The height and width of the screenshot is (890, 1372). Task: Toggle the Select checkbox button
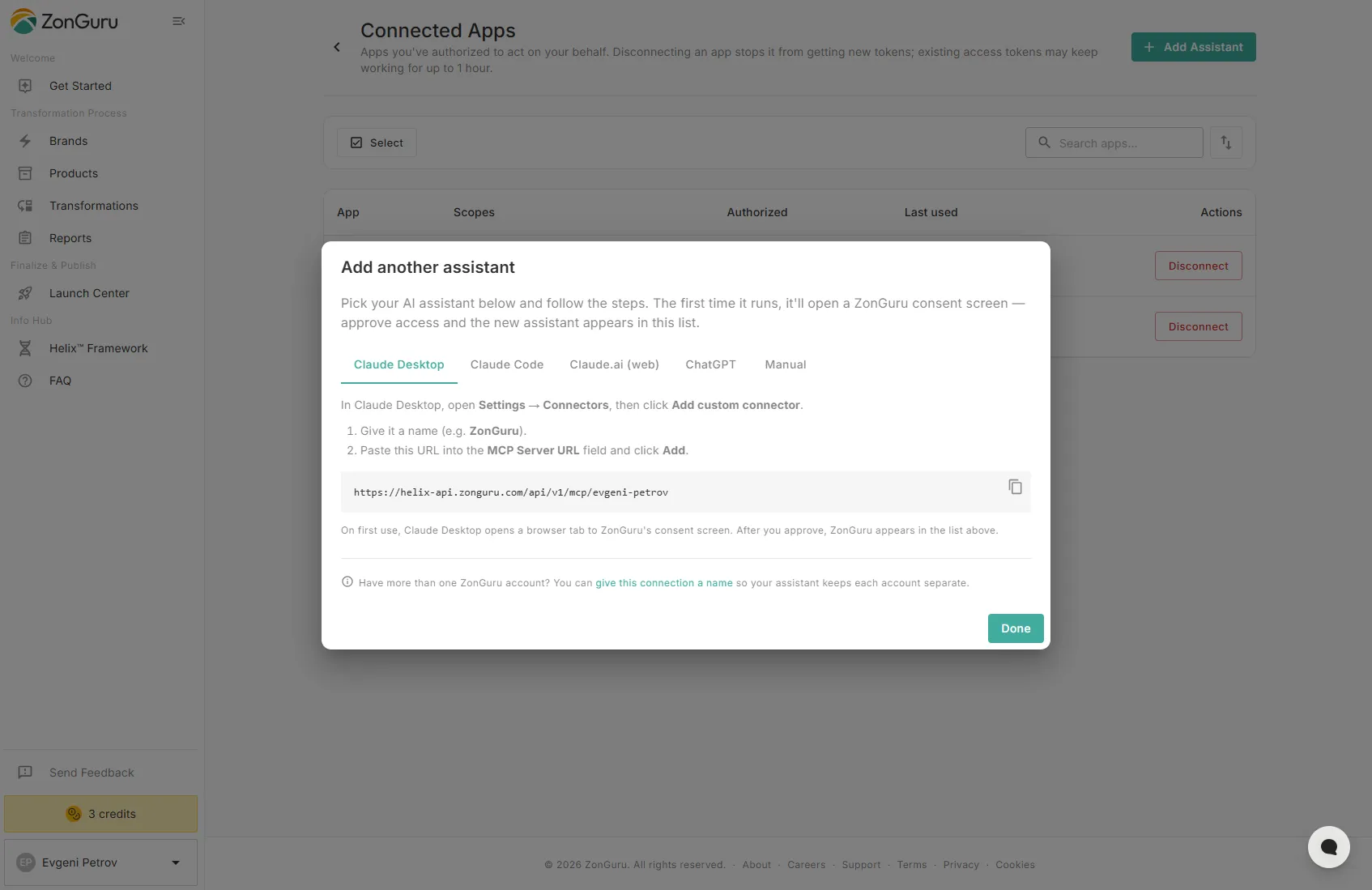coord(377,143)
